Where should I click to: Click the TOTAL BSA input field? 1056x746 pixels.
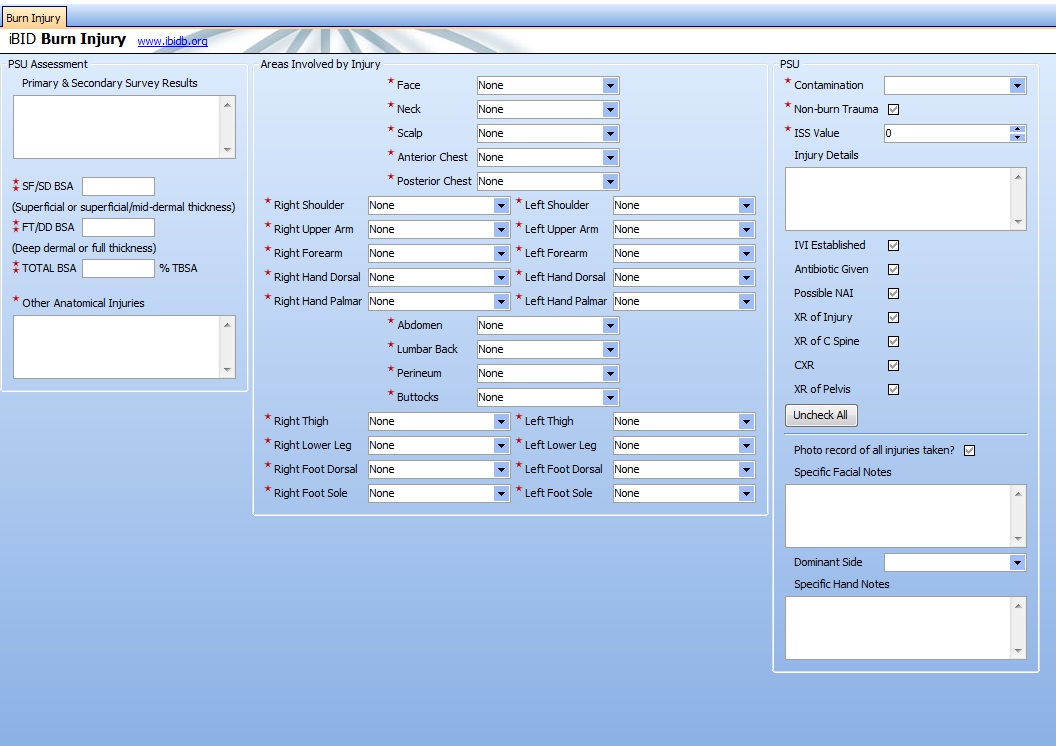coord(118,269)
